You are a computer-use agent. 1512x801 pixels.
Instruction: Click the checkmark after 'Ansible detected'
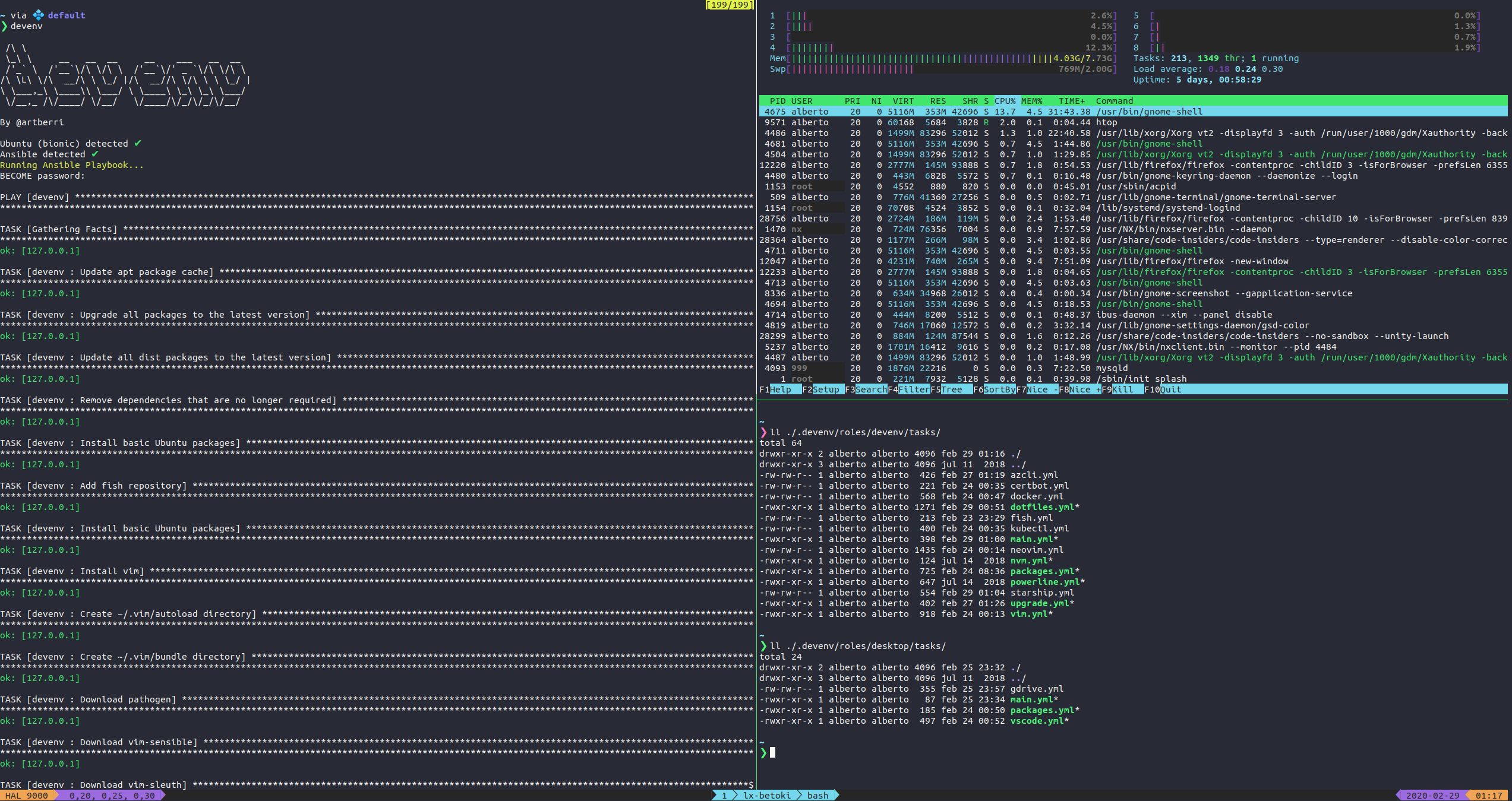94,154
